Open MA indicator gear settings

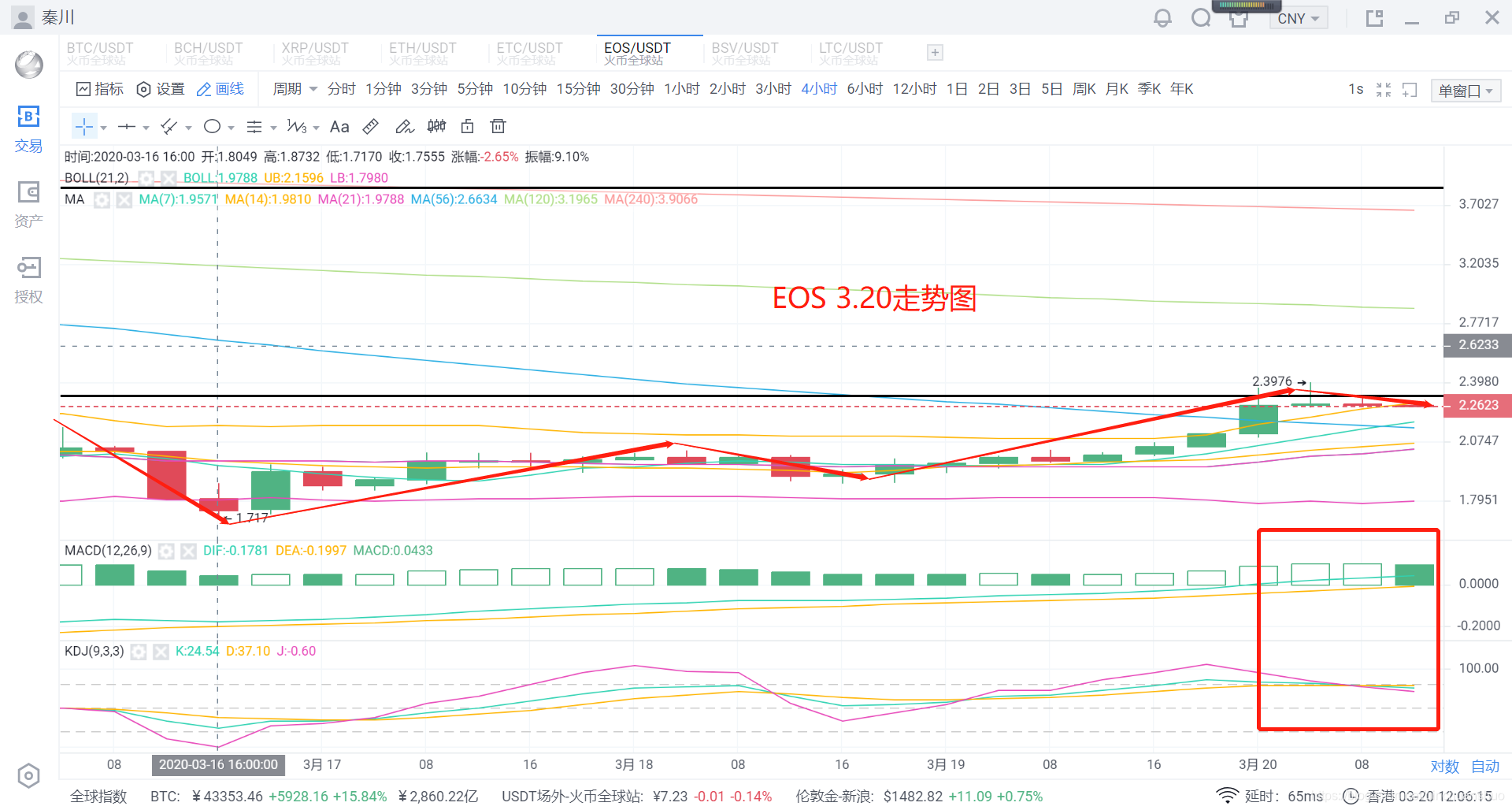102,200
